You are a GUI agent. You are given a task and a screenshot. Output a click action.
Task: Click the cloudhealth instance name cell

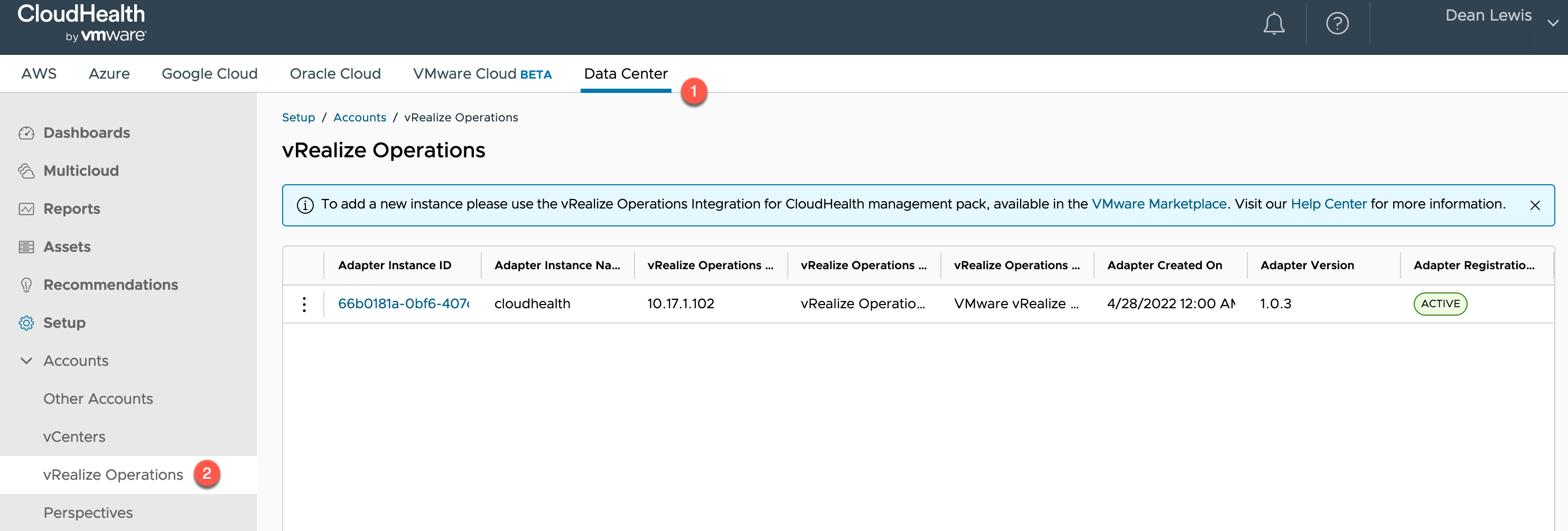point(532,304)
